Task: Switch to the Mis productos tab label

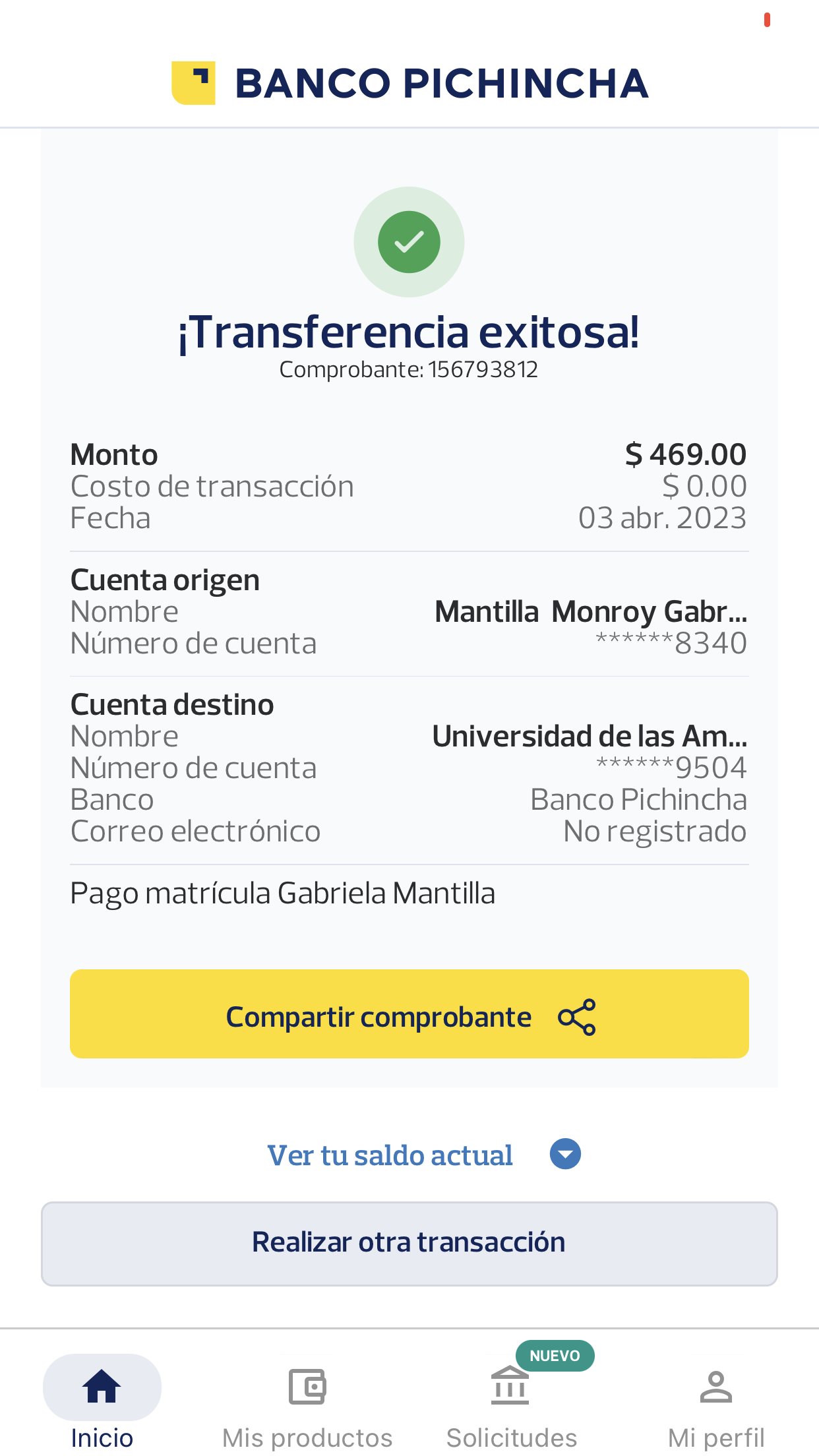Action: [307, 1438]
